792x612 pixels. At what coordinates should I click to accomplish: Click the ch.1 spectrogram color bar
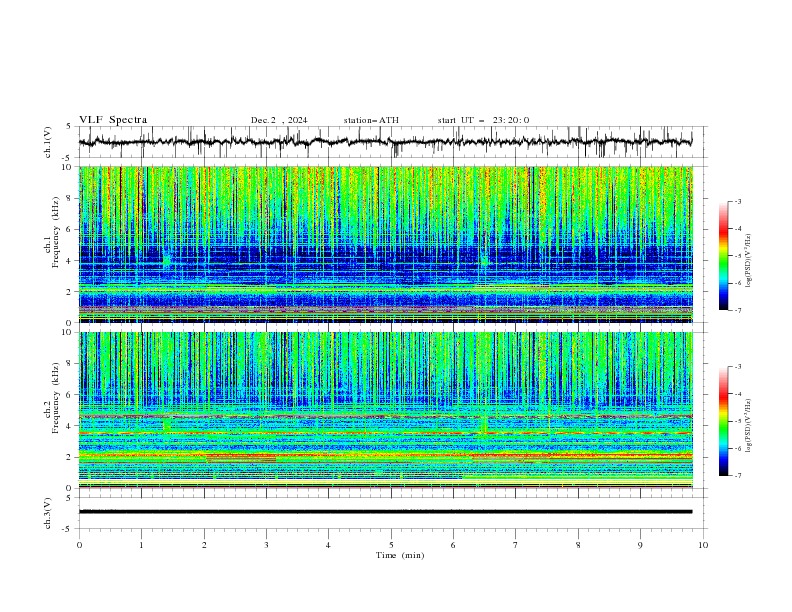(x=723, y=255)
